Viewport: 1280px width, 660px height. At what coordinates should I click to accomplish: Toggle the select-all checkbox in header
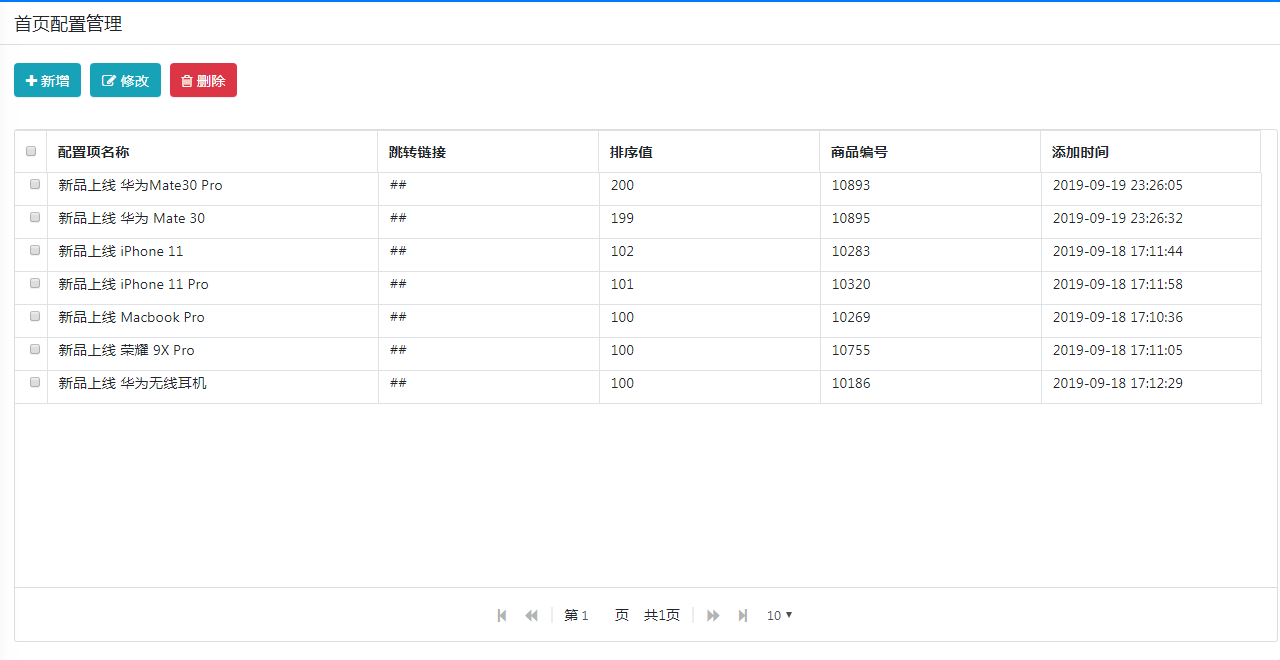pyautogui.click(x=31, y=151)
